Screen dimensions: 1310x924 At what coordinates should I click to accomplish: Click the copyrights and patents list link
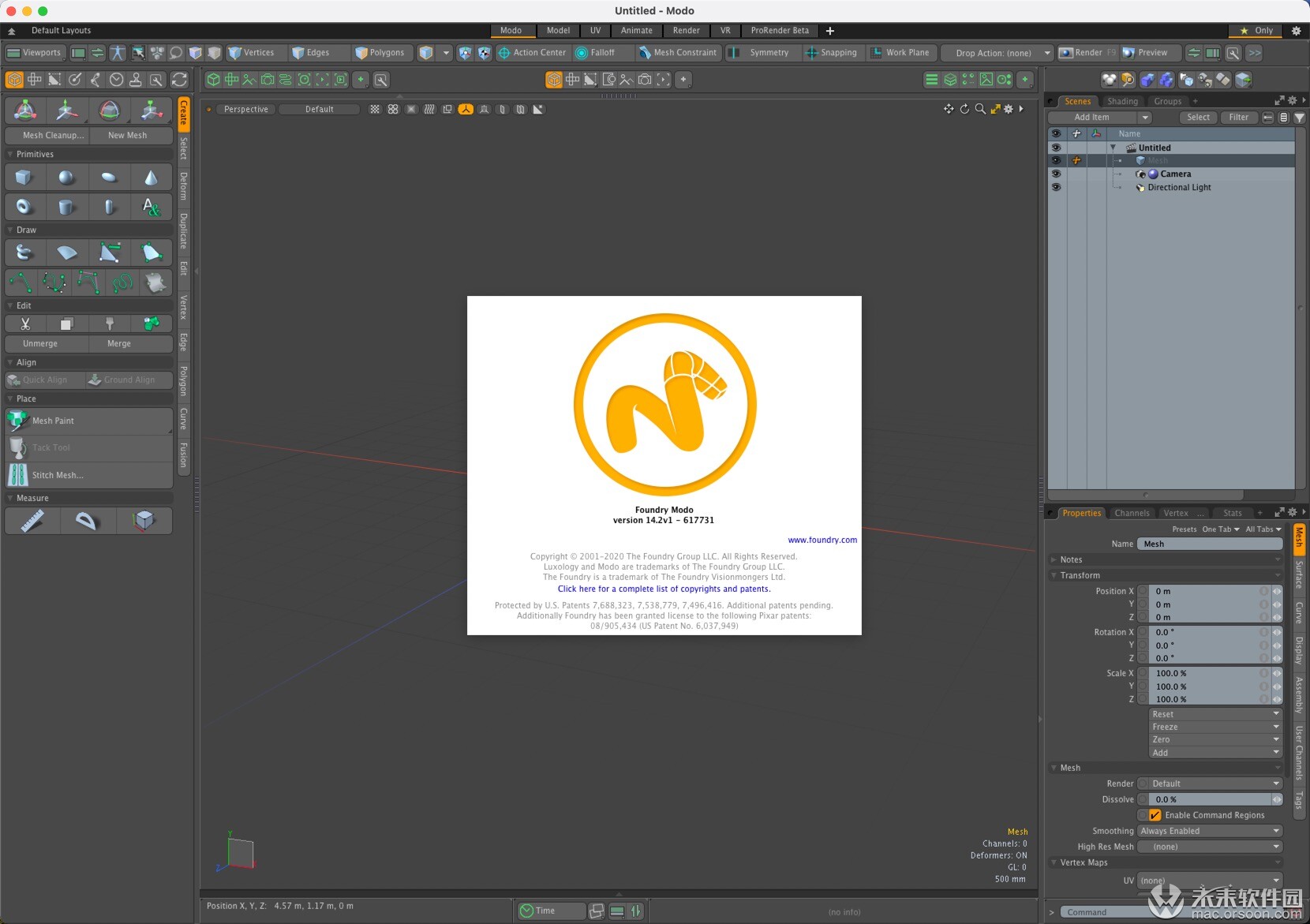click(664, 589)
